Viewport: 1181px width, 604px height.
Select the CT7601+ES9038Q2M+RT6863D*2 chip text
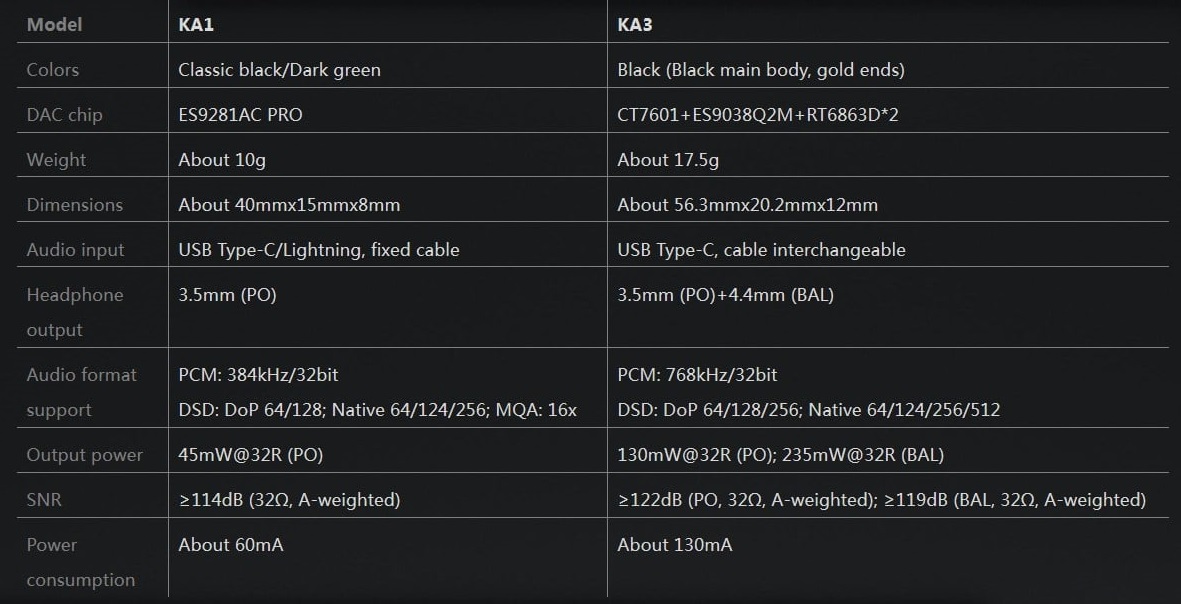click(x=758, y=115)
